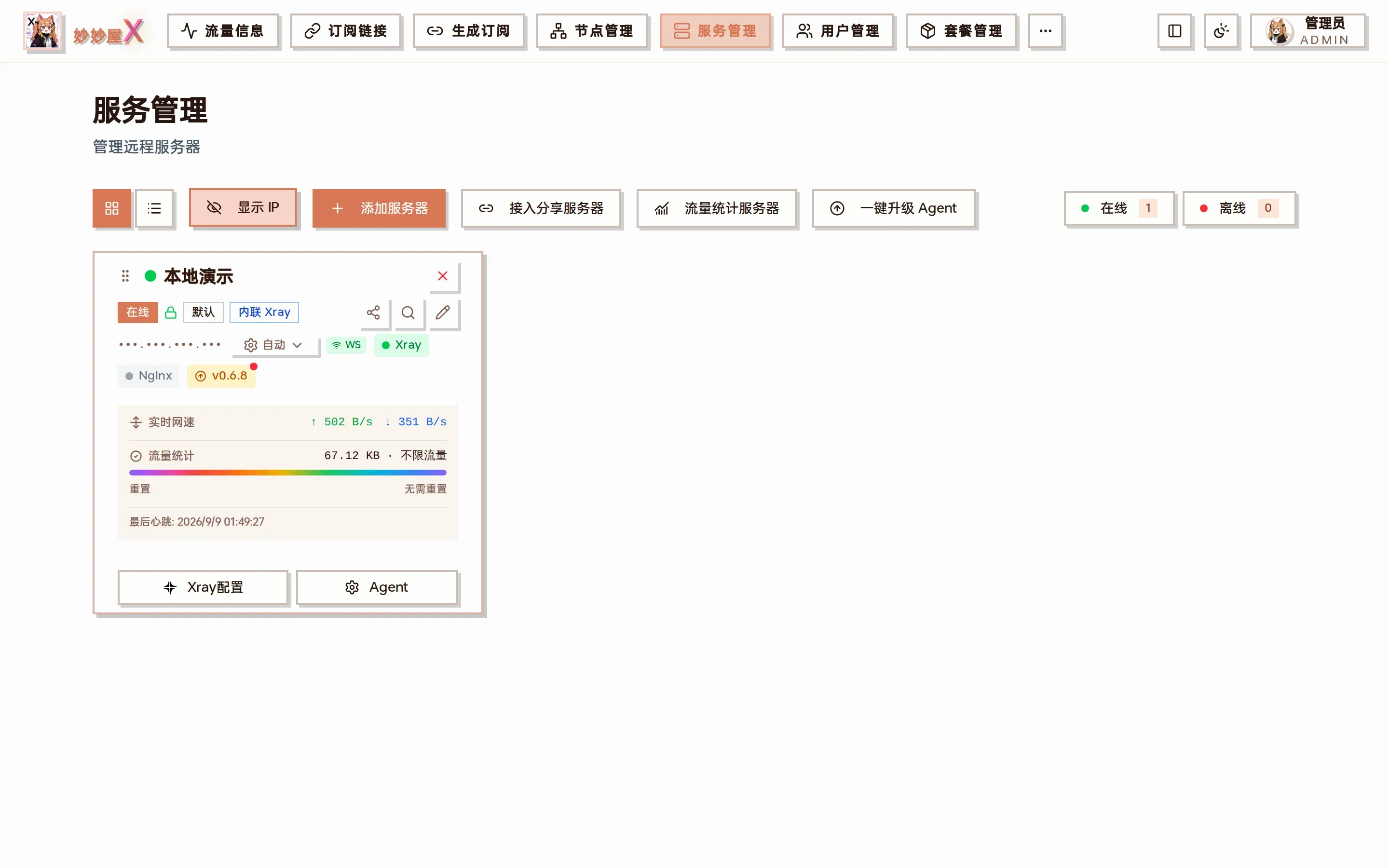Viewport: 1389px width, 868px height.
Task: Open 用户管理 section
Action: 838,31
